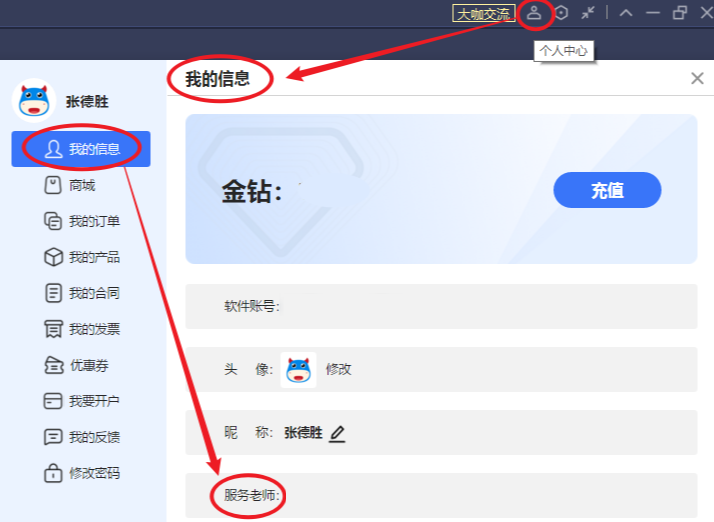
Task: Click the person icon beside 我的信息
Action: coord(53,149)
